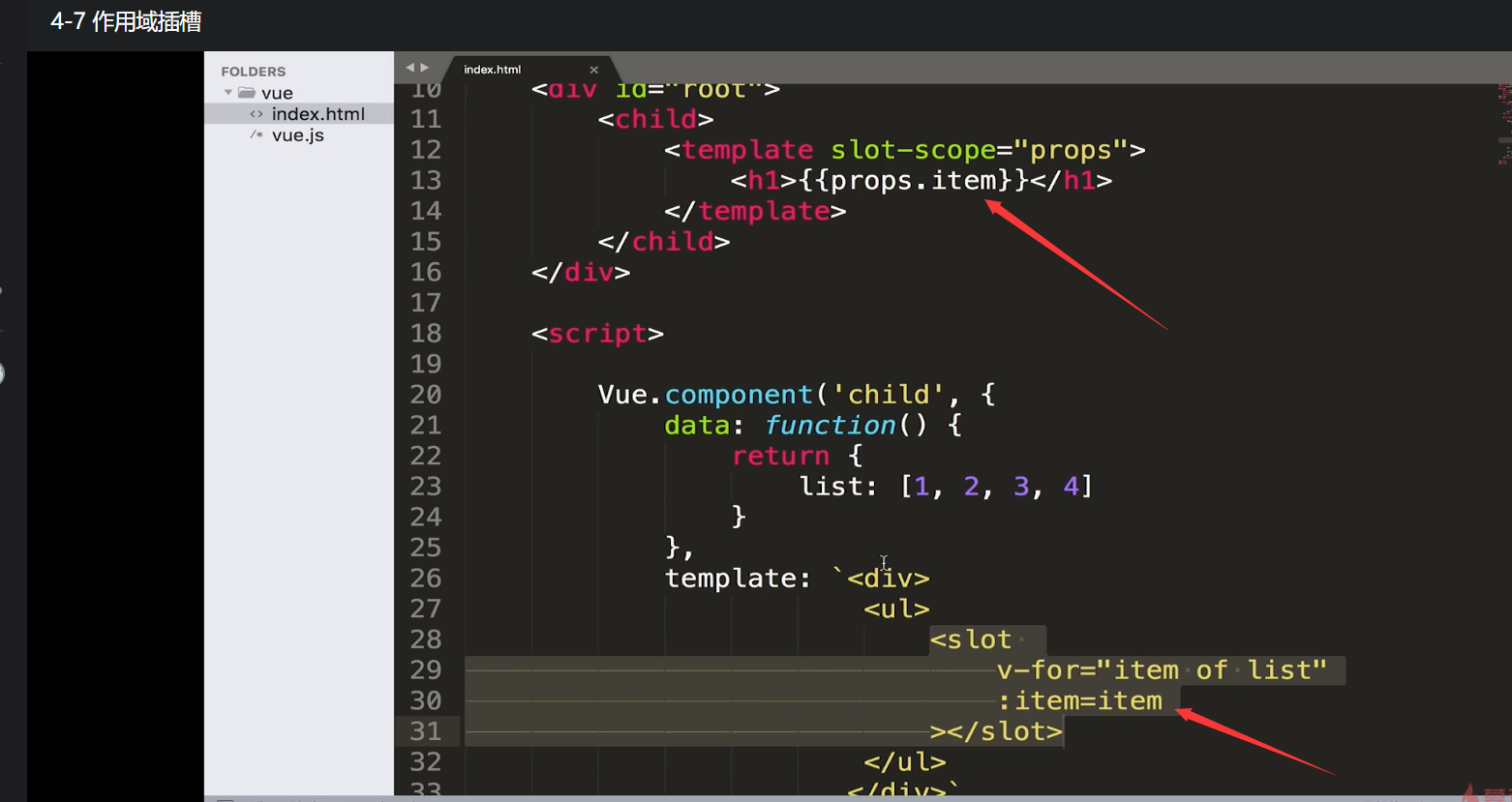This screenshot has width=1512, height=802.
Task: Select the vue folder name in sidebar
Action: 277,93
